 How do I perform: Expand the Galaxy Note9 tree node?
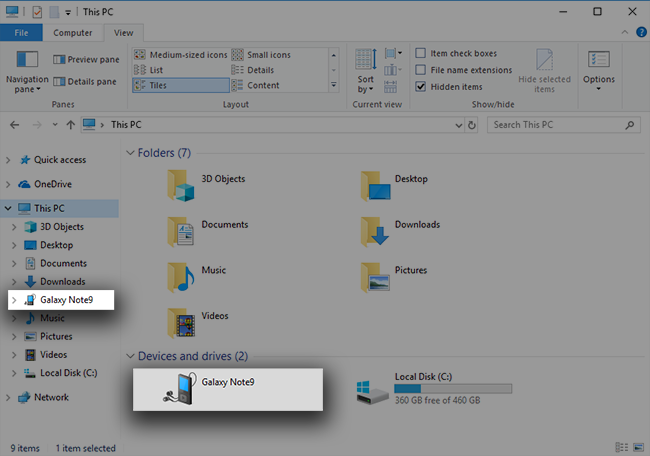pyautogui.click(x=14, y=300)
